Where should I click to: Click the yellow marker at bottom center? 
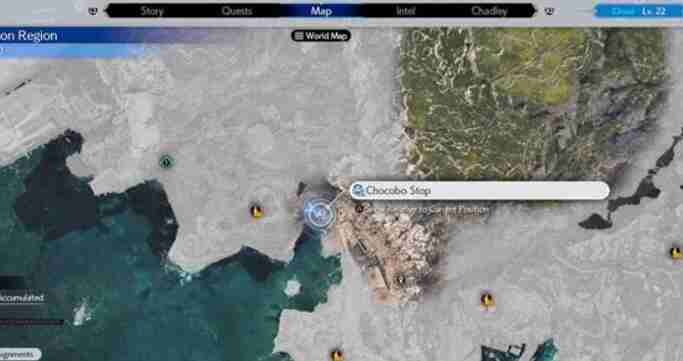(336, 355)
